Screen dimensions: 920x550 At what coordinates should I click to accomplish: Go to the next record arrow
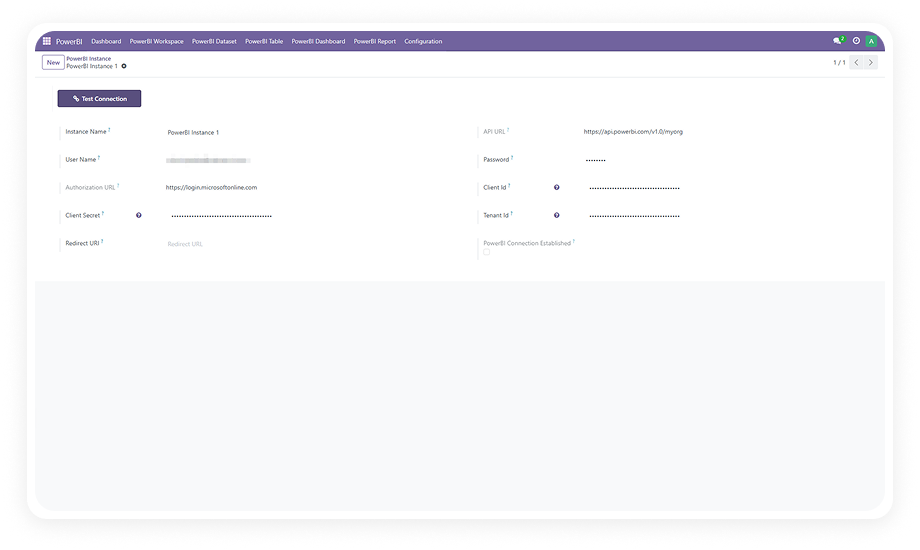[871, 62]
